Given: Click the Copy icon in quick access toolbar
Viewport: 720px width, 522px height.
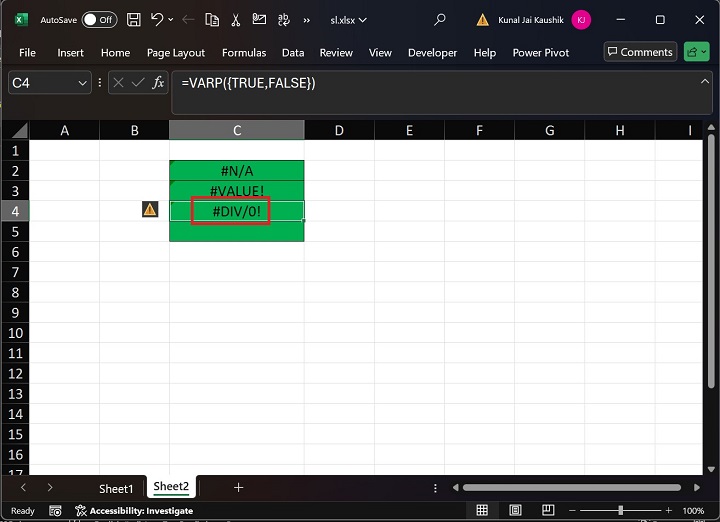Looking at the screenshot, I should (x=212, y=20).
